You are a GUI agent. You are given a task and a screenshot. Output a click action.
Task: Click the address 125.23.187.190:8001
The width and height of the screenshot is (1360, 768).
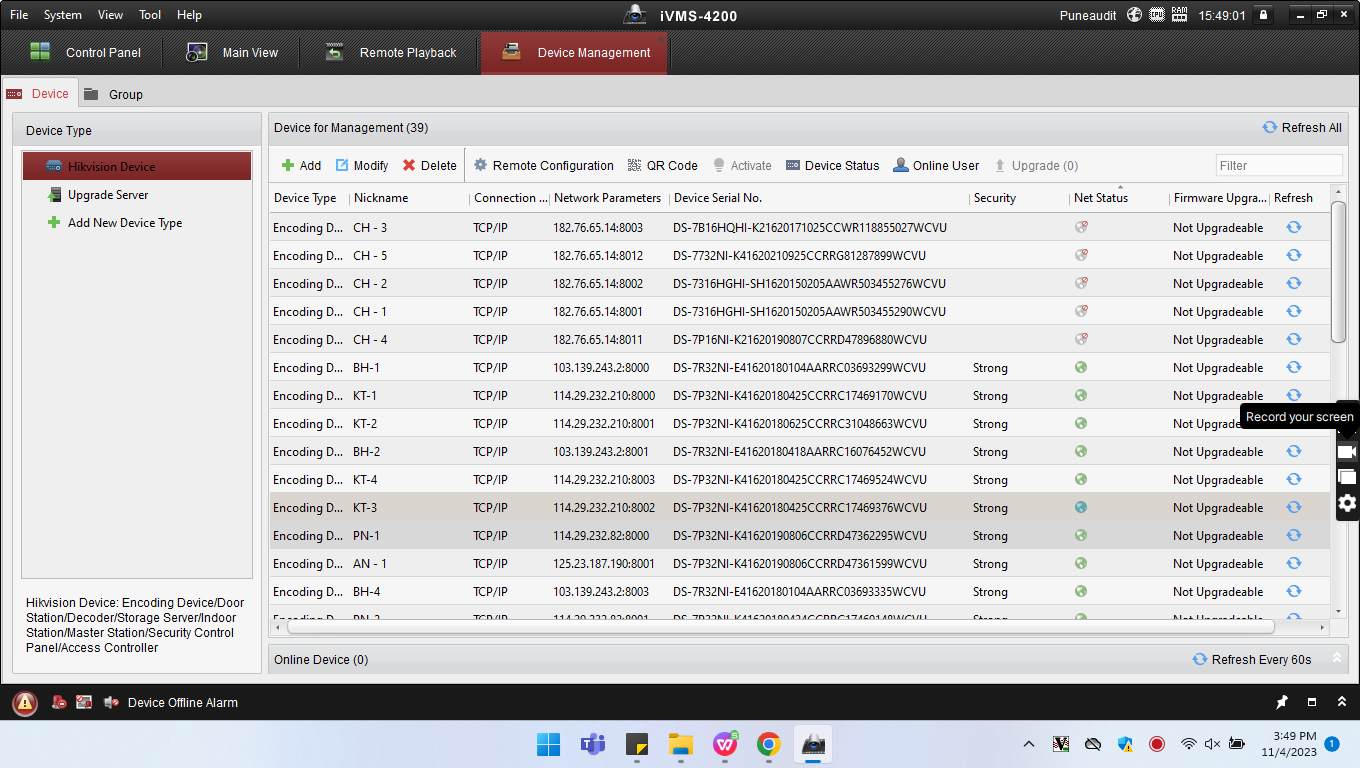[604, 564]
